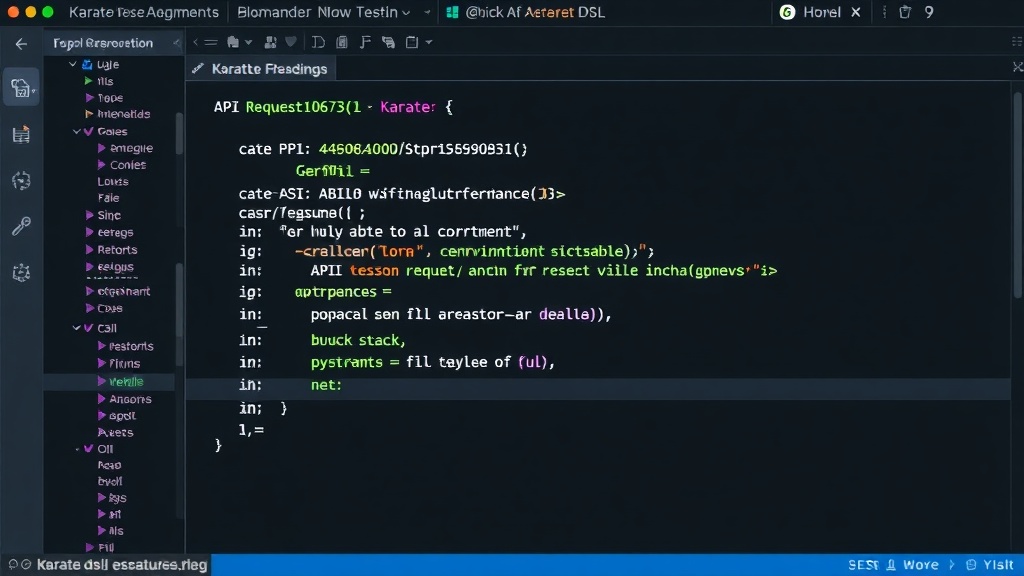Close the editor pane with the X
The image size is (1024, 576).
coord(1017,67)
